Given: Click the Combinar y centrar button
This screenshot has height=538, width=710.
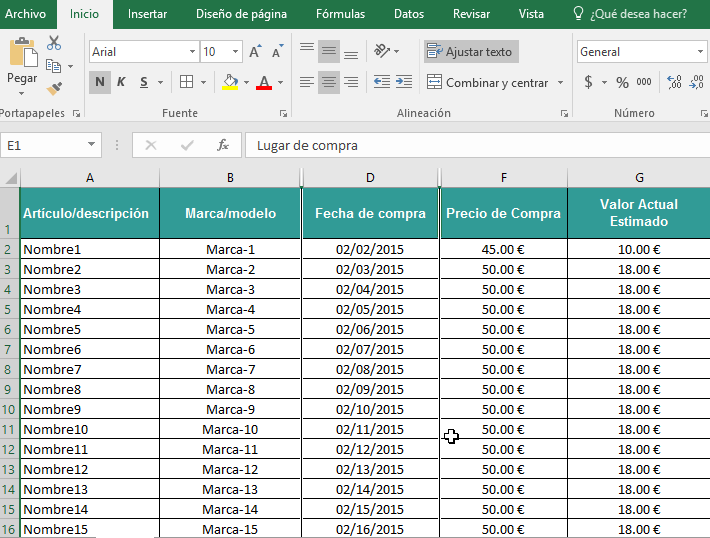Looking at the screenshot, I should tap(488, 82).
